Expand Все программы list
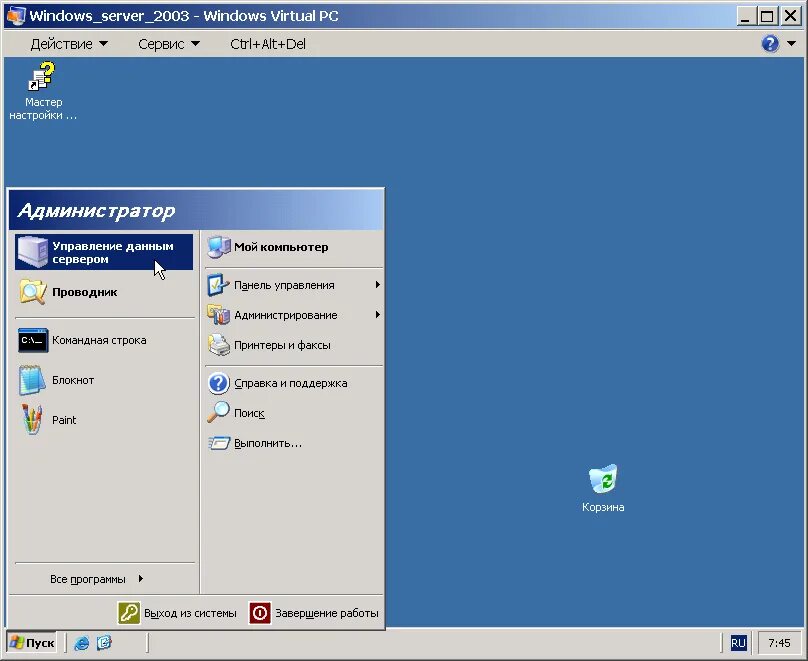808x661 pixels. pos(97,579)
